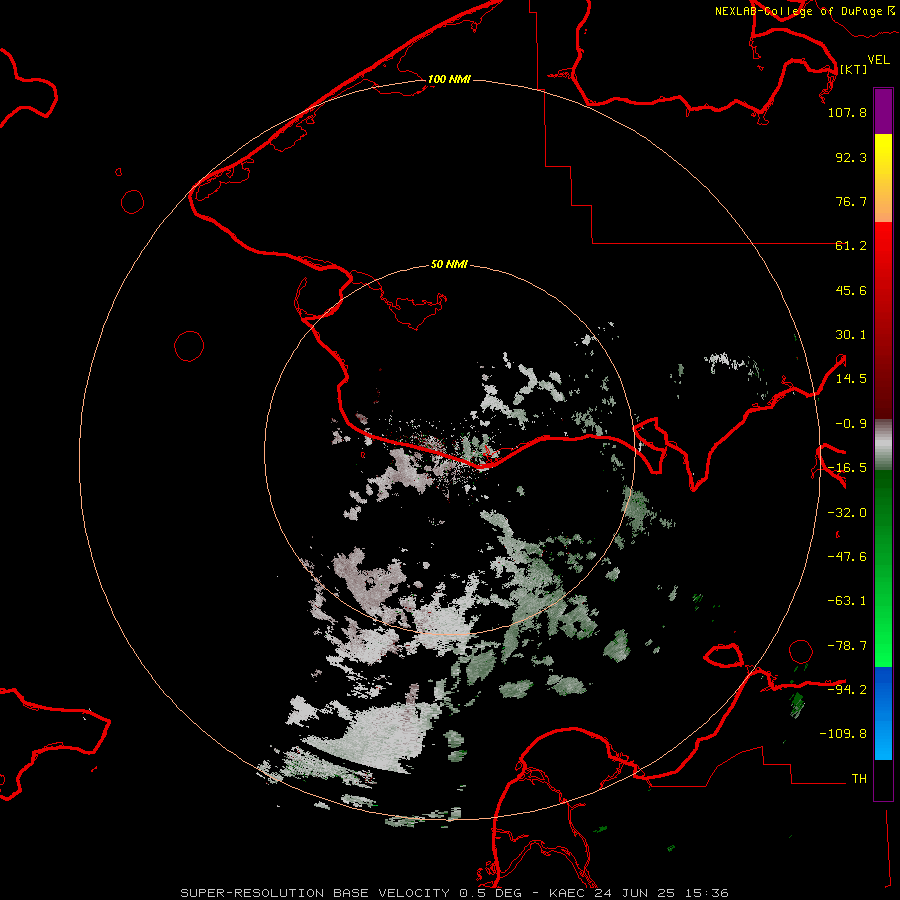
Task: Click the purple segment of the velocity color bar
Action: pos(883,111)
